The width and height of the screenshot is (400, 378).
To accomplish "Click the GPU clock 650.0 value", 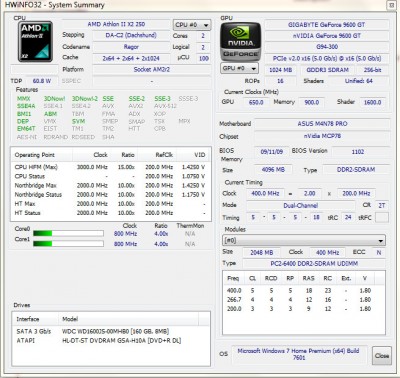I will [256, 102].
